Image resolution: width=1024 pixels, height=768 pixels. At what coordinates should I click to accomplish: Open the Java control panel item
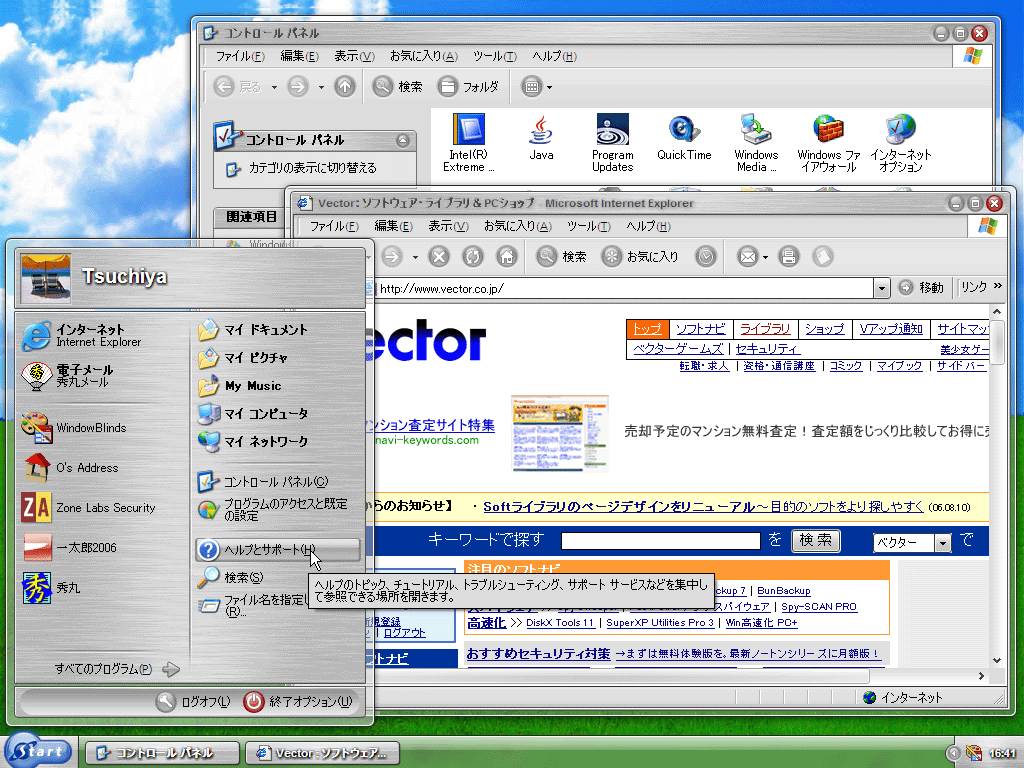tap(541, 136)
